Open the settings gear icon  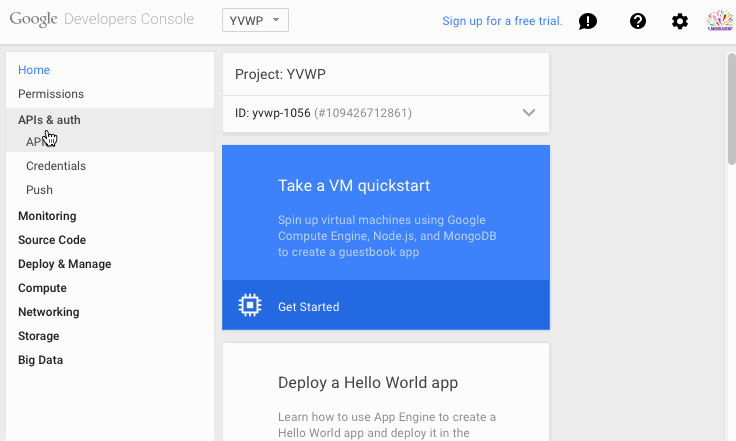(x=680, y=21)
